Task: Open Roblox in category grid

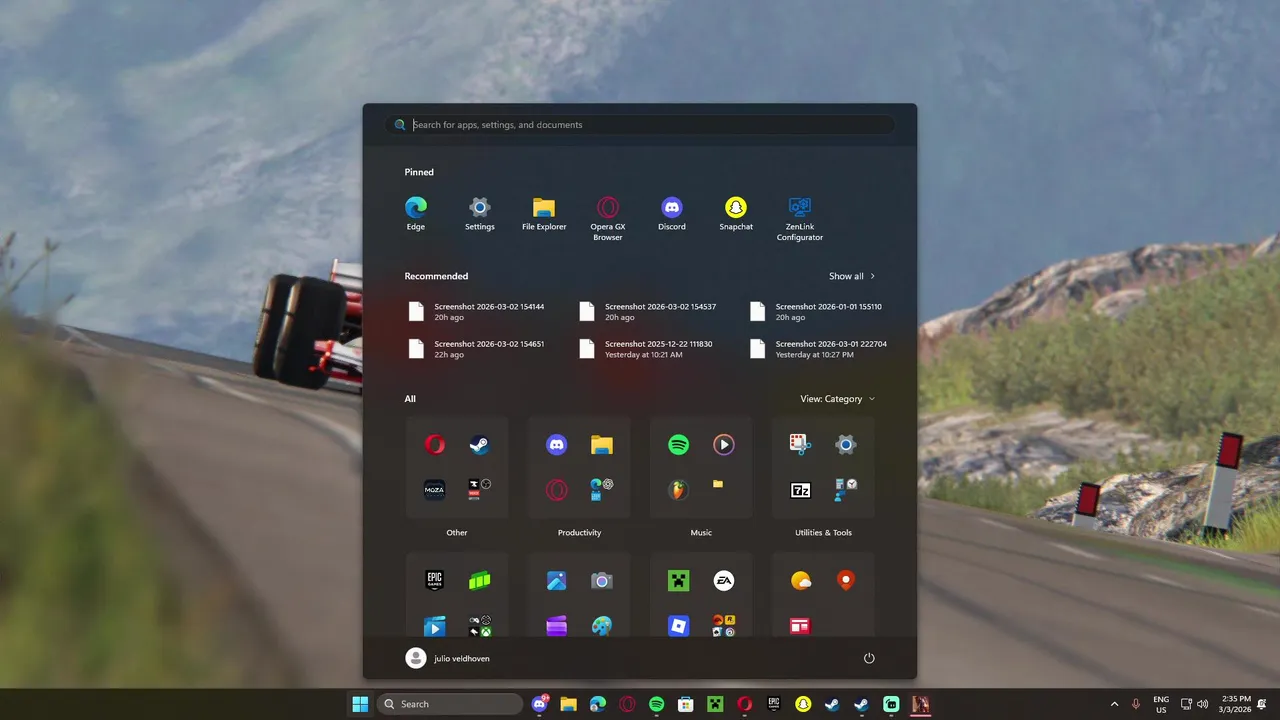Action: pos(679,626)
